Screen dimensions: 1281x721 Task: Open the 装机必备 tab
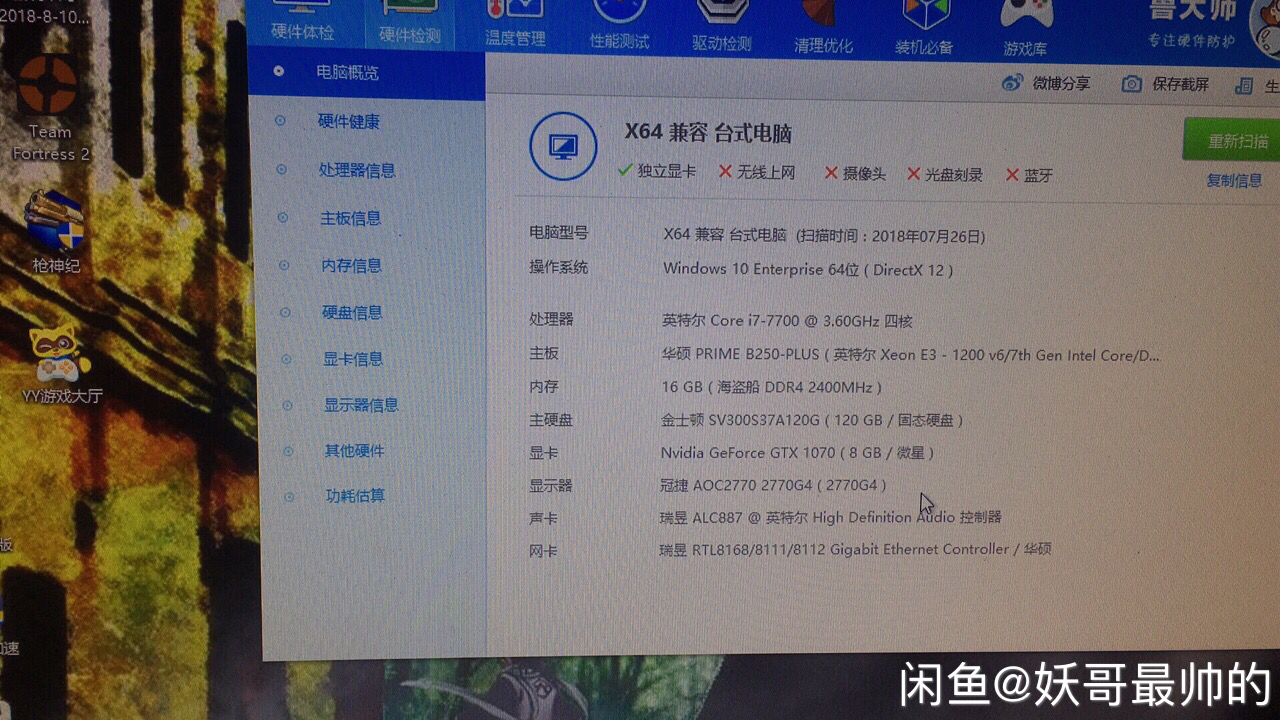(x=924, y=30)
